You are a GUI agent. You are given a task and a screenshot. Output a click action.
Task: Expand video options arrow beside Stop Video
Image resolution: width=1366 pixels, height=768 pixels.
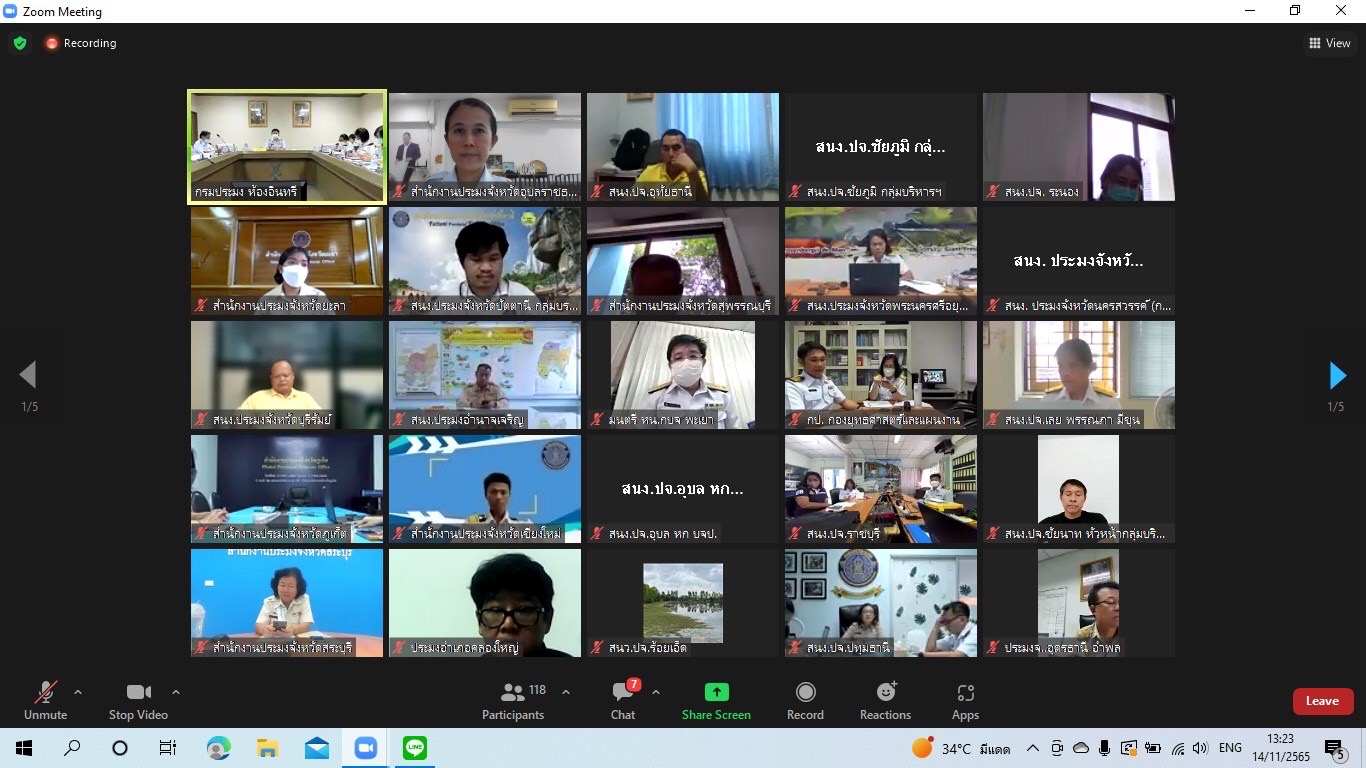(x=176, y=692)
